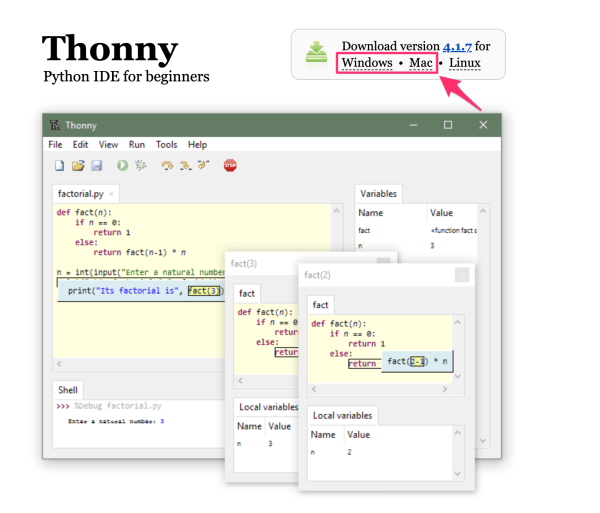This screenshot has width=600, height=513.
Task: Click the Step out debug icon
Action: pyautogui.click(x=204, y=165)
